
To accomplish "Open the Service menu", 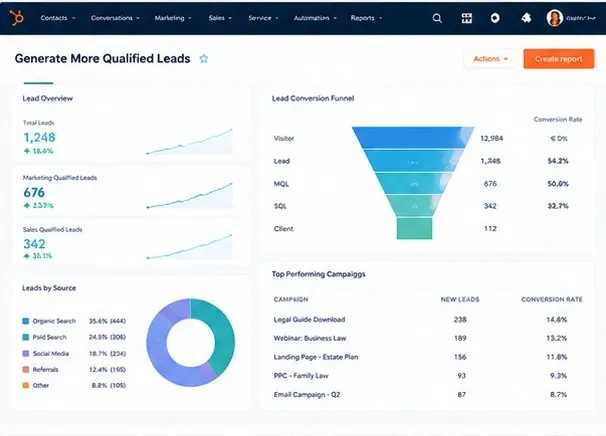I will click(263, 18).
